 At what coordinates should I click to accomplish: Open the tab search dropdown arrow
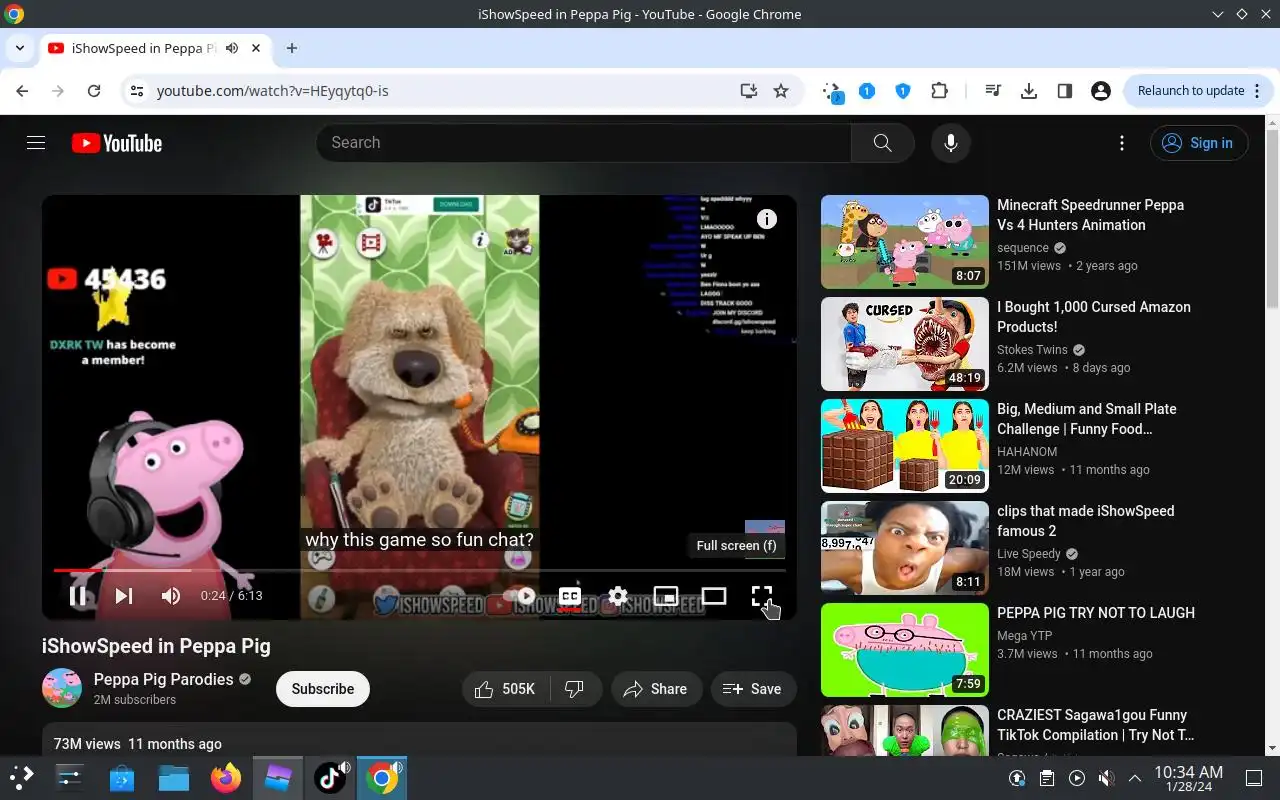(19, 48)
